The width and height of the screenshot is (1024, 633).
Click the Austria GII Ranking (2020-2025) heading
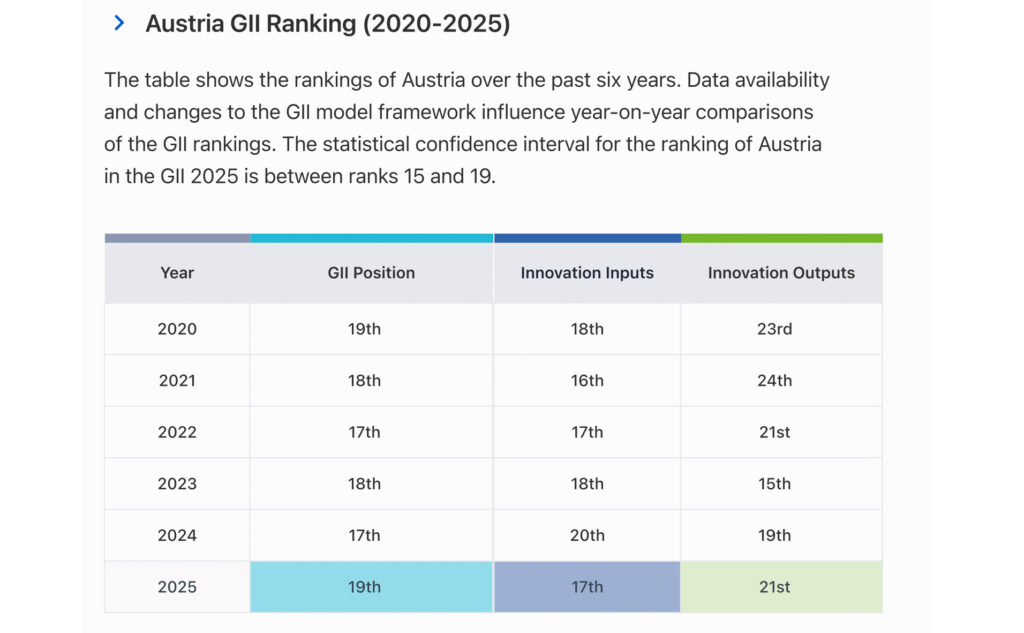tap(327, 24)
